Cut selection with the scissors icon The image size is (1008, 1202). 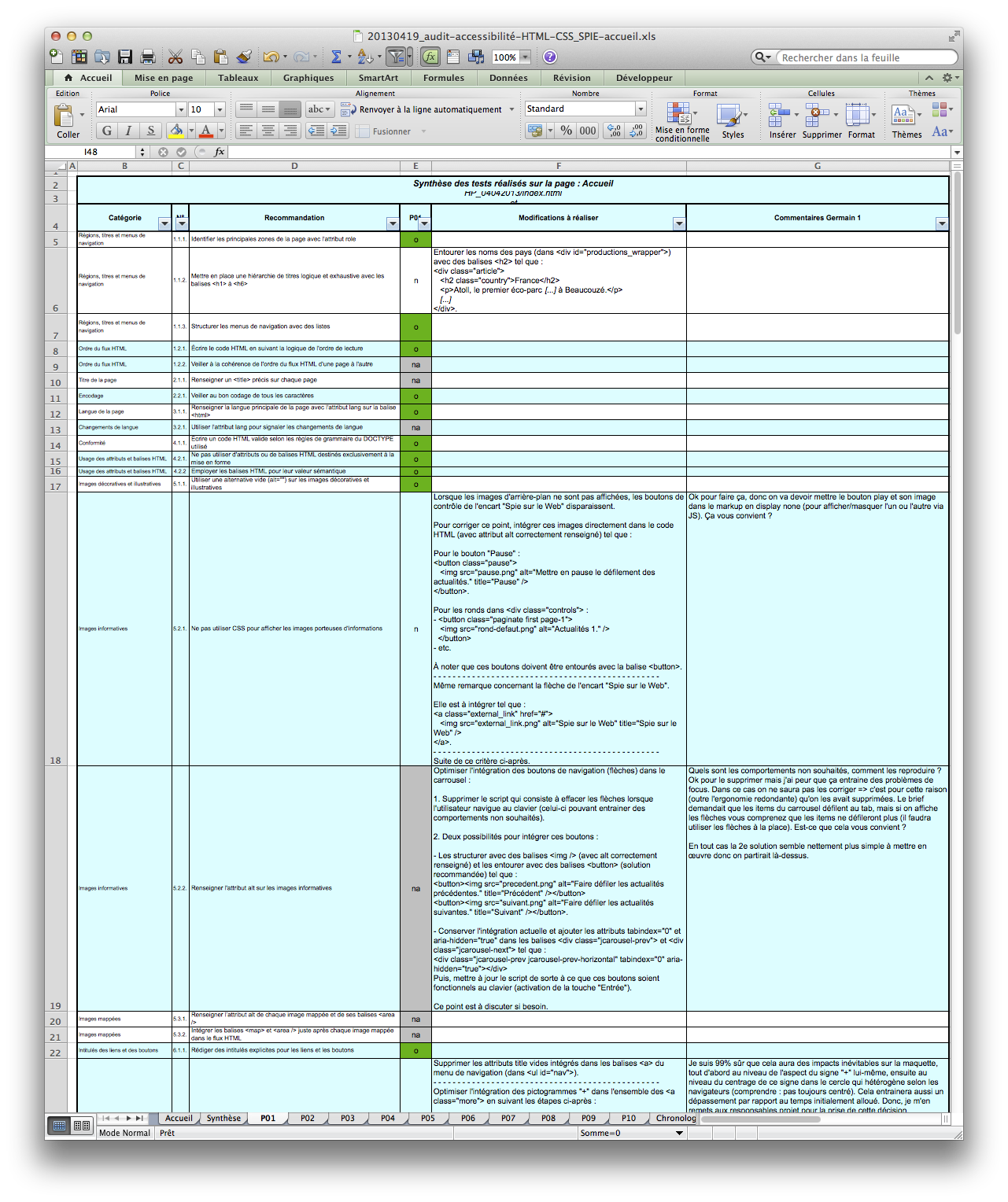[175, 57]
